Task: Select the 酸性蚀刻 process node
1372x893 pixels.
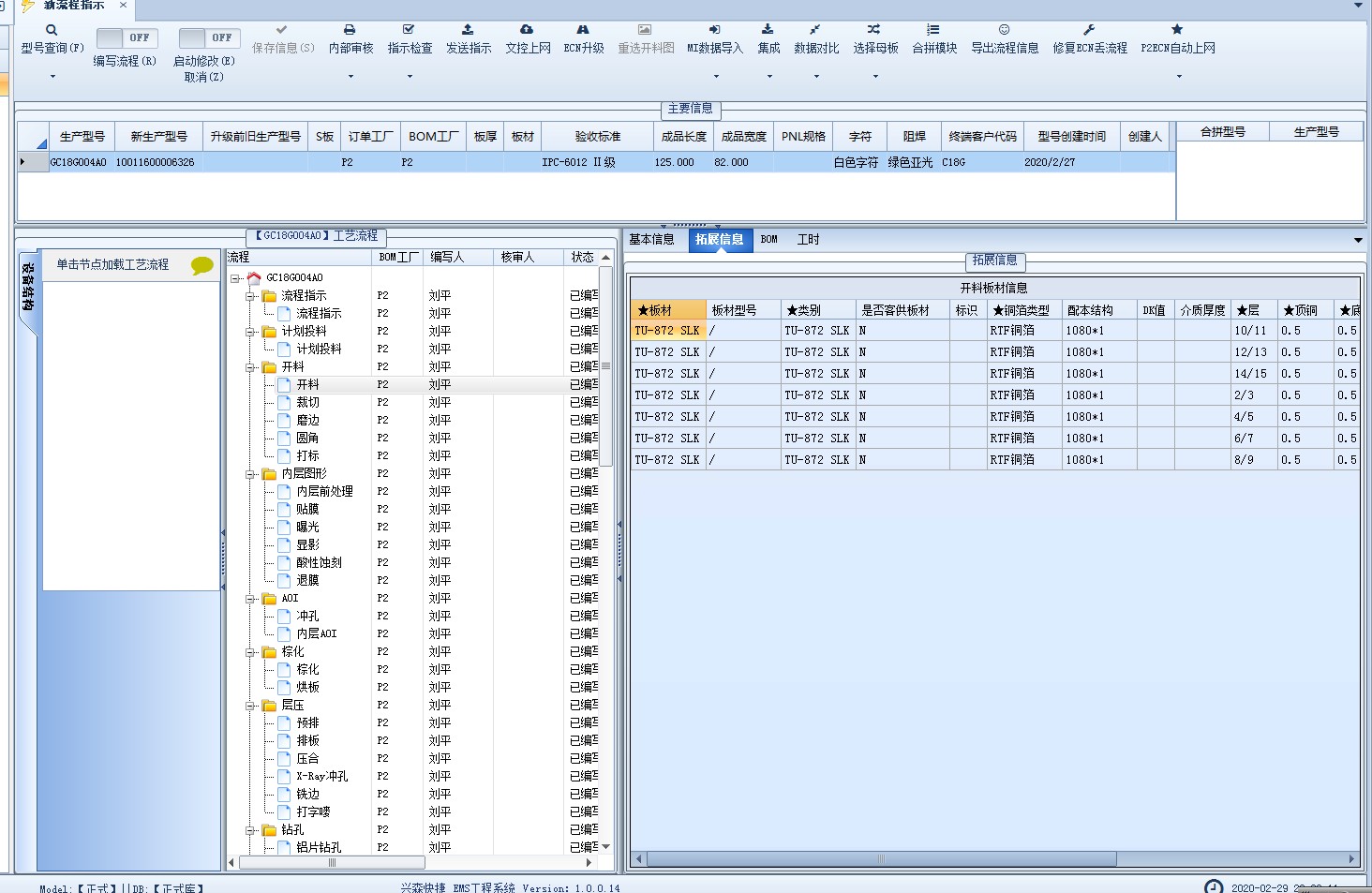Action: [319, 563]
